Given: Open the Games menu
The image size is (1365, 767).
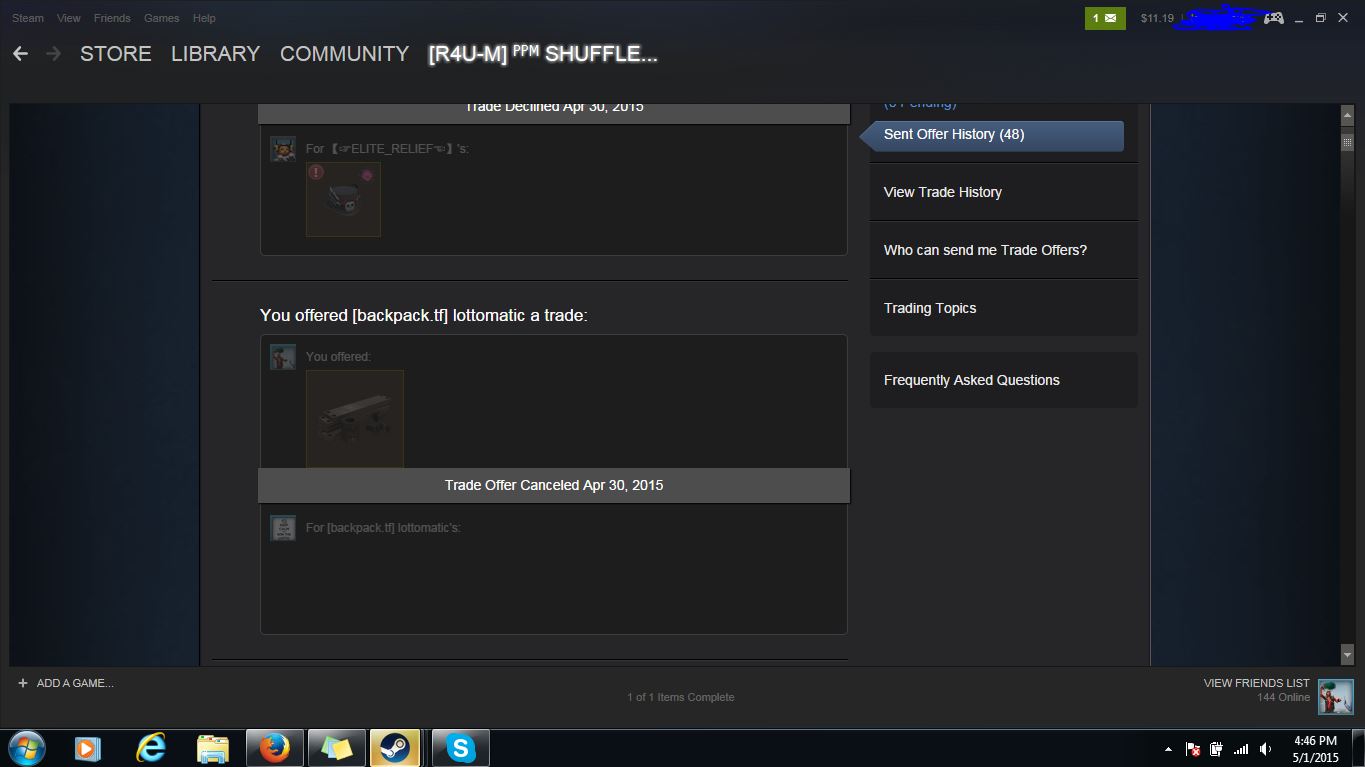Looking at the screenshot, I should tap(161, 18).
